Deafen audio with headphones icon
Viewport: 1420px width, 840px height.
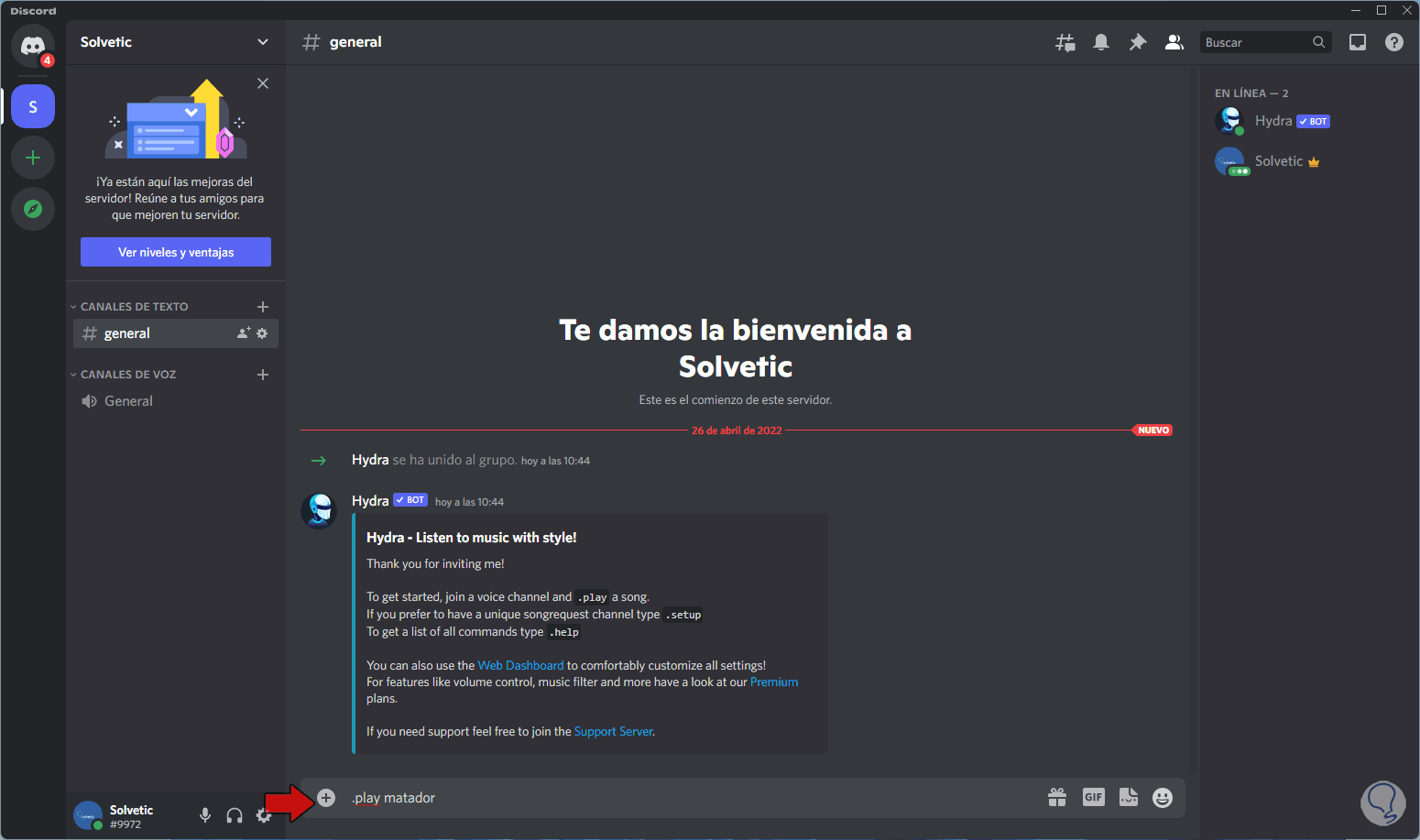235,815
